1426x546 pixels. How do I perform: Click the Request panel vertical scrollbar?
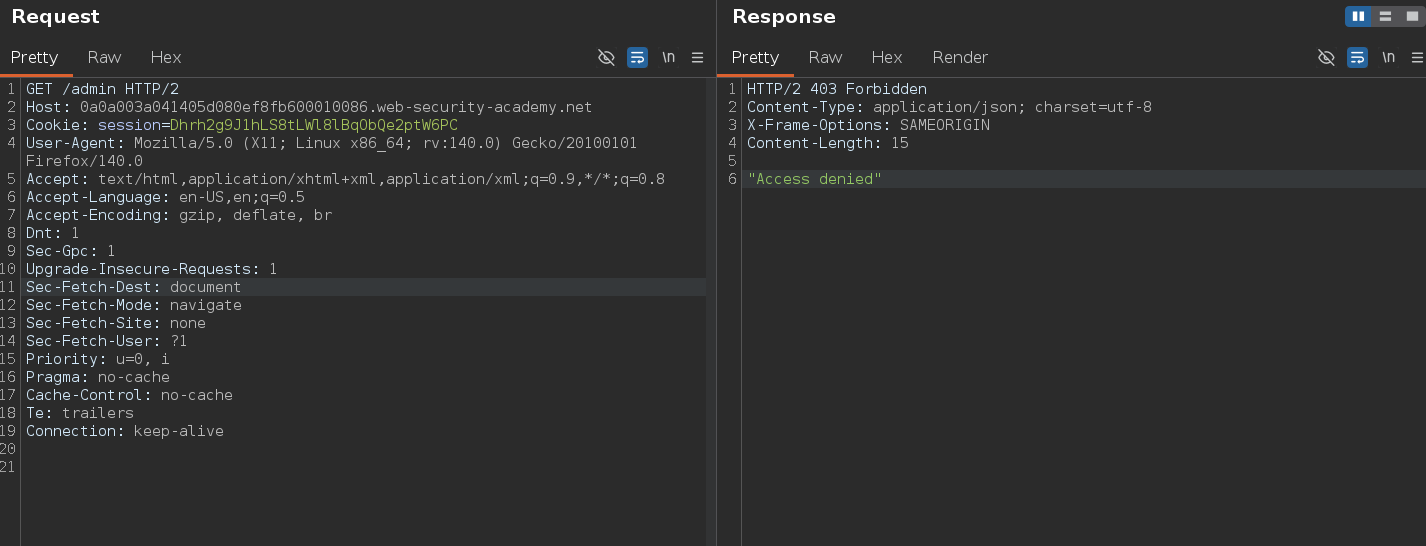(x=711, y=311)
